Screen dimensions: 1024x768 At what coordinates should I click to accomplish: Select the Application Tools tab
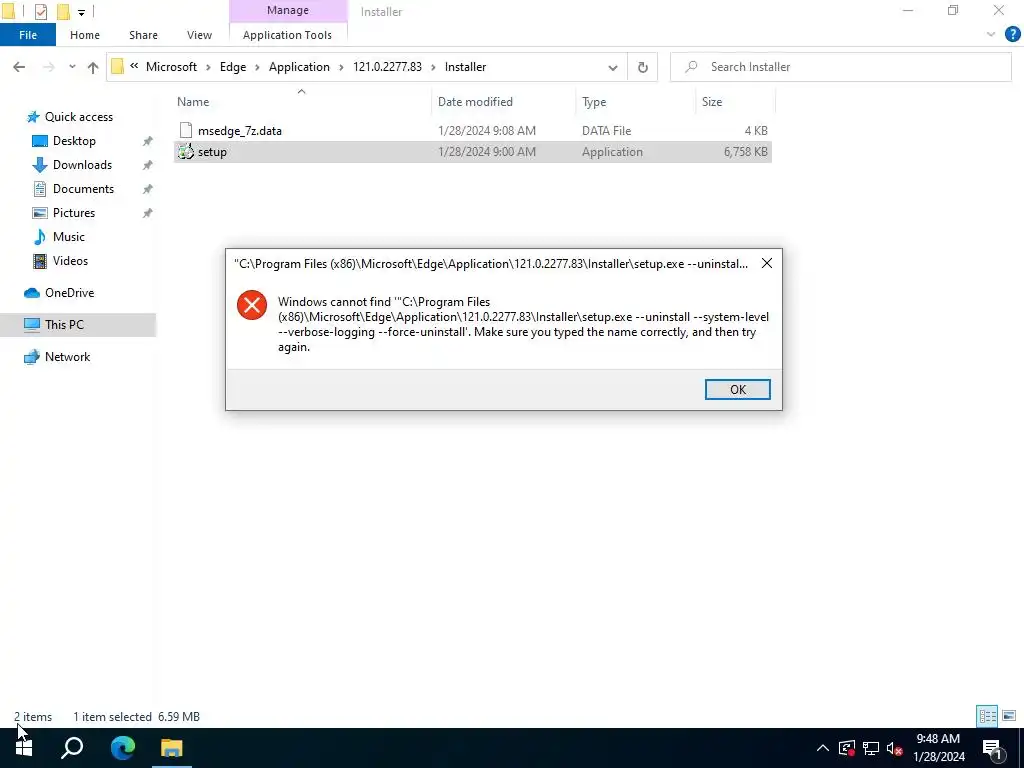(287, 35)
